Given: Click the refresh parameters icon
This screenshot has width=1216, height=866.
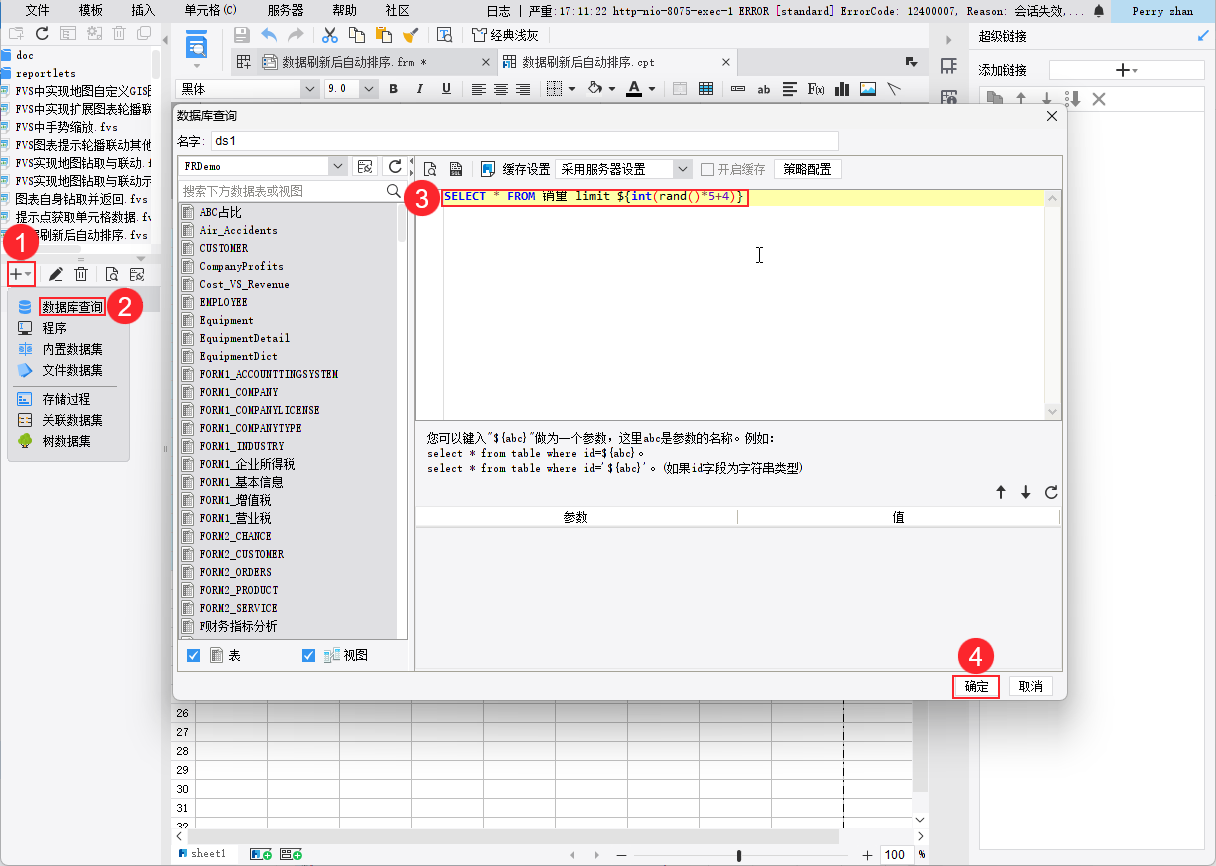Looking at the screenshot, I should pyautogui.click(x=1051, y=492).
